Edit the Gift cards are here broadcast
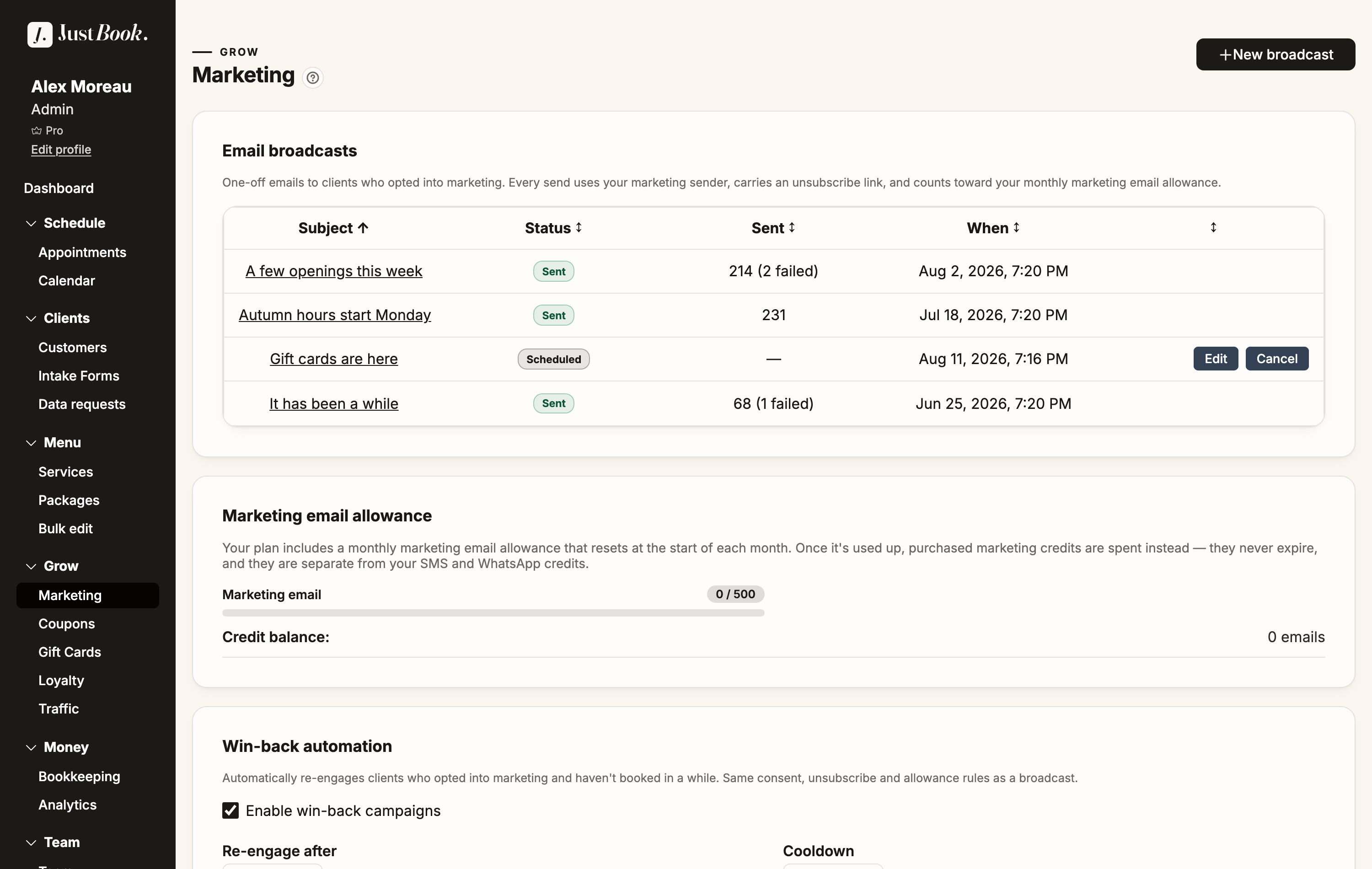 coord(1215,359)
